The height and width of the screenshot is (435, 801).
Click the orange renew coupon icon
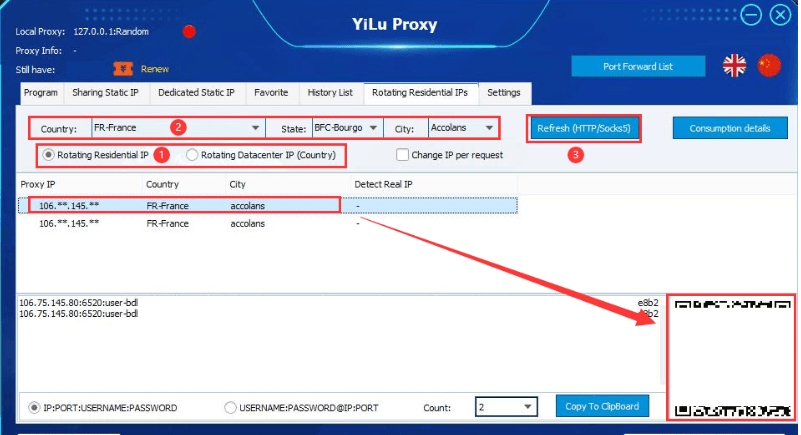click(x=123, y=69)
